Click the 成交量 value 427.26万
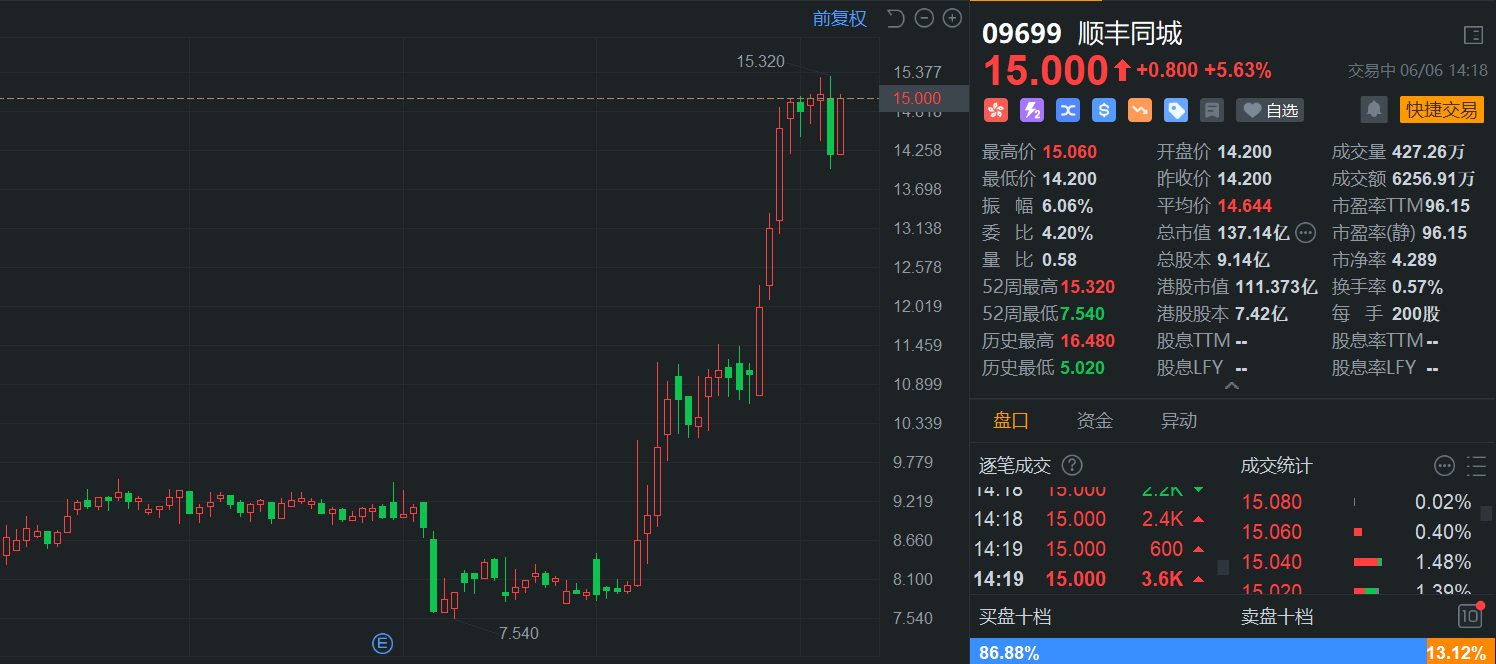Viewport: 1496px width, 664px height. 1428,152
